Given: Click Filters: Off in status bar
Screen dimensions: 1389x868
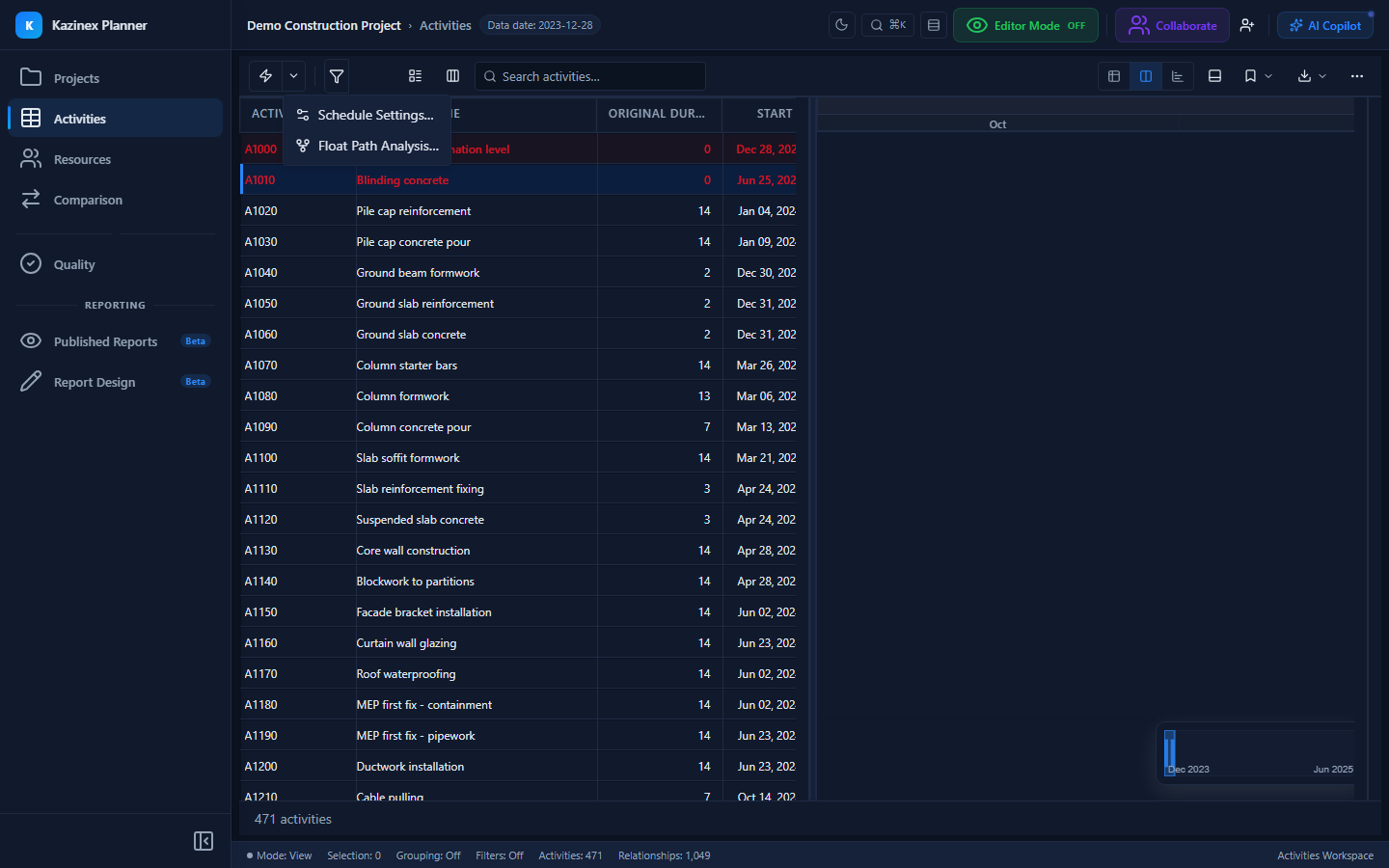Looking at the screenshot, I should [x=500, y=855].
